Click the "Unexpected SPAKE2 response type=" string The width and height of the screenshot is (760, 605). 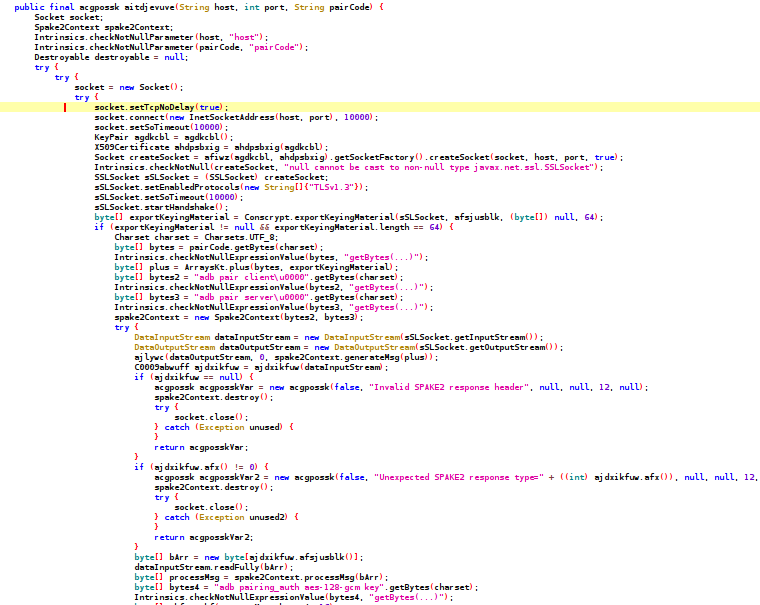point(459,478)
